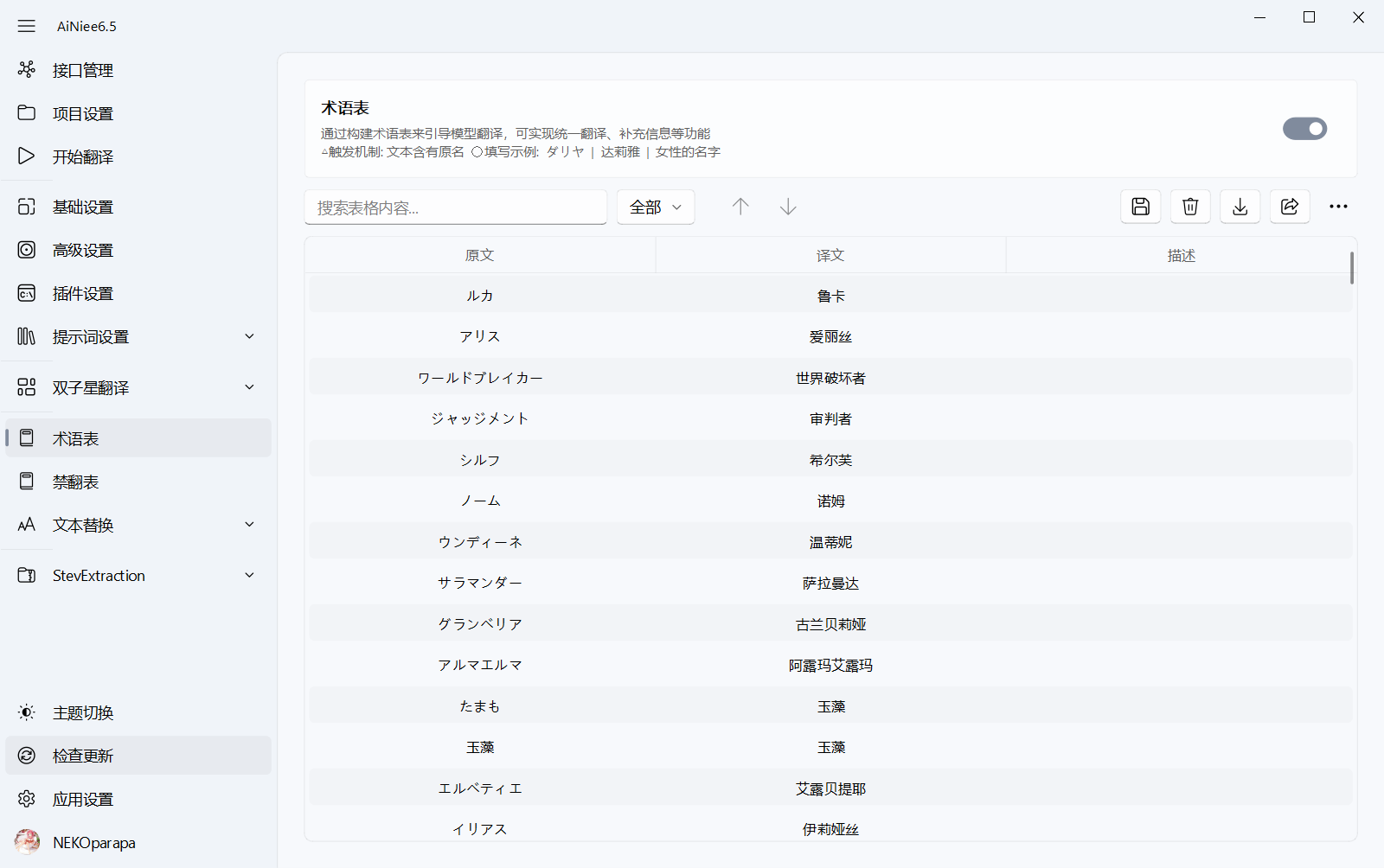Go to the 禁翻表 page
This screenshot has width=1384, height=868.
[x=76, y=482]
